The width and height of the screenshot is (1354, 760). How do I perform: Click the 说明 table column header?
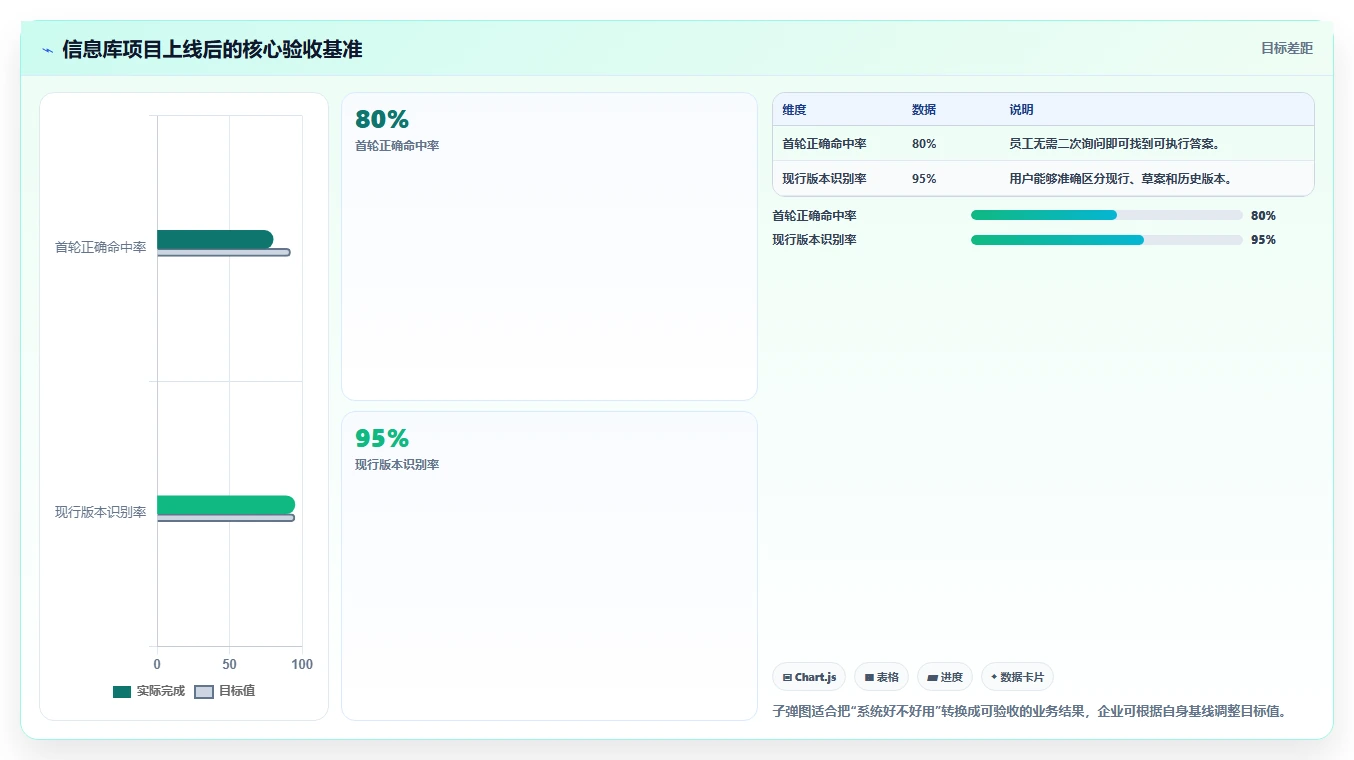[1021, 109]
